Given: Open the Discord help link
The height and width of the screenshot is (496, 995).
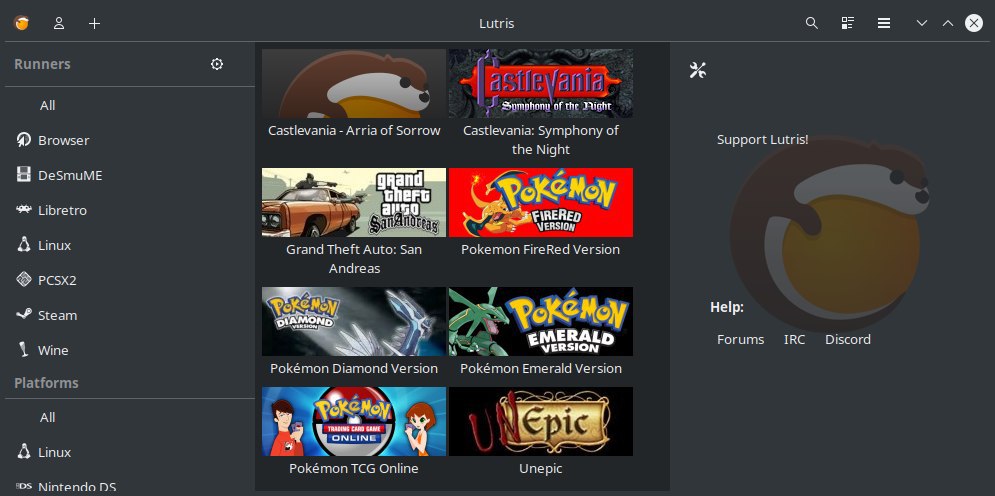Looking at the screenshot, I should [848, 339].
